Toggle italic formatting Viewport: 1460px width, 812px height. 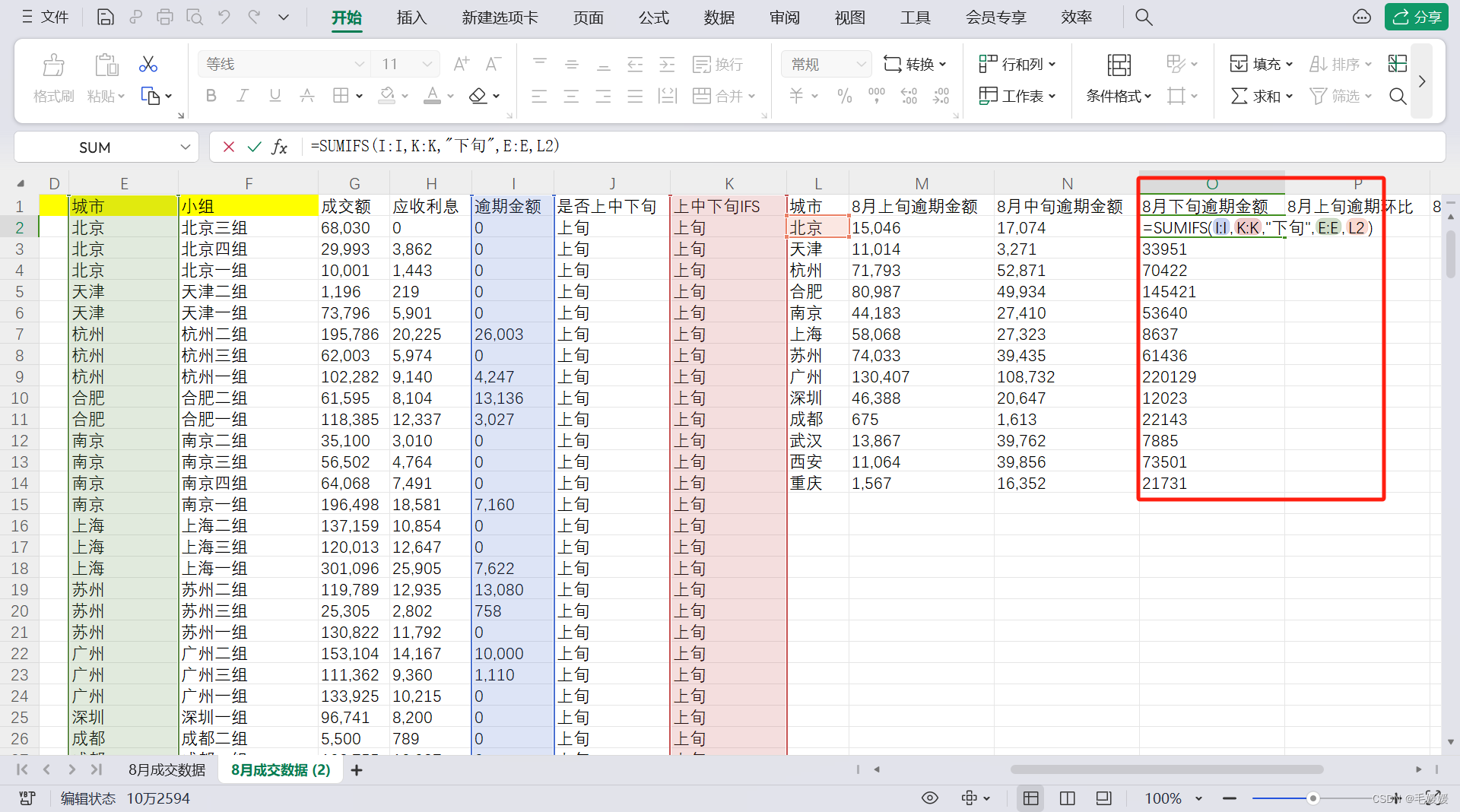[x=243, y=96]
